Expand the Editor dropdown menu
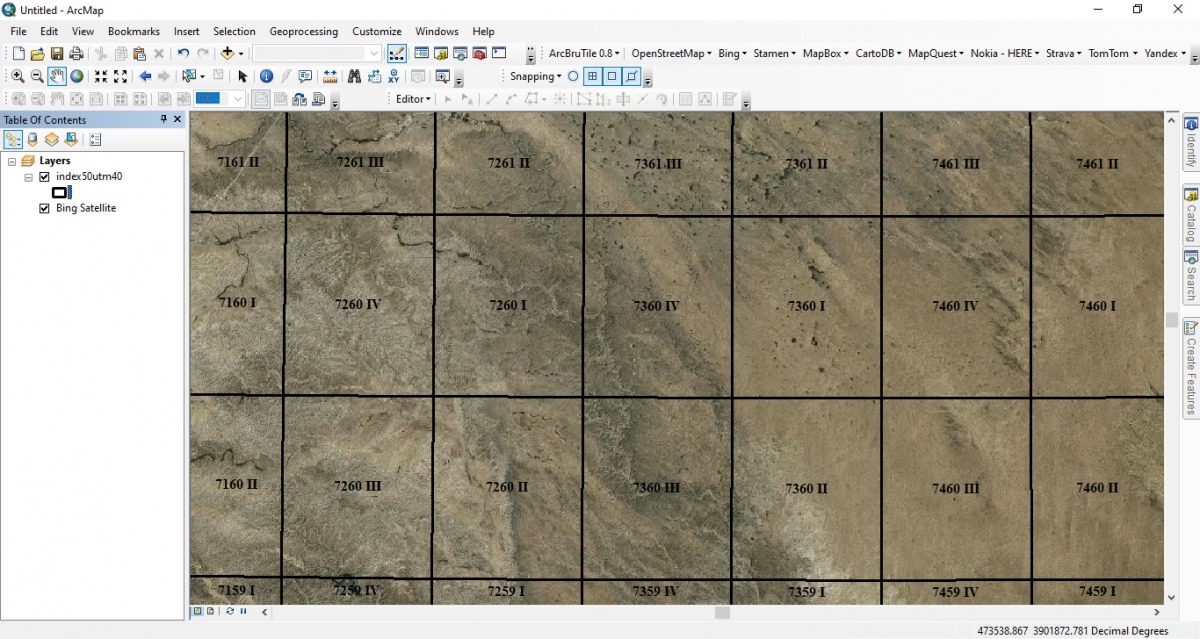The width and height of the screenshot is (1200, 639). click(413, 99)
